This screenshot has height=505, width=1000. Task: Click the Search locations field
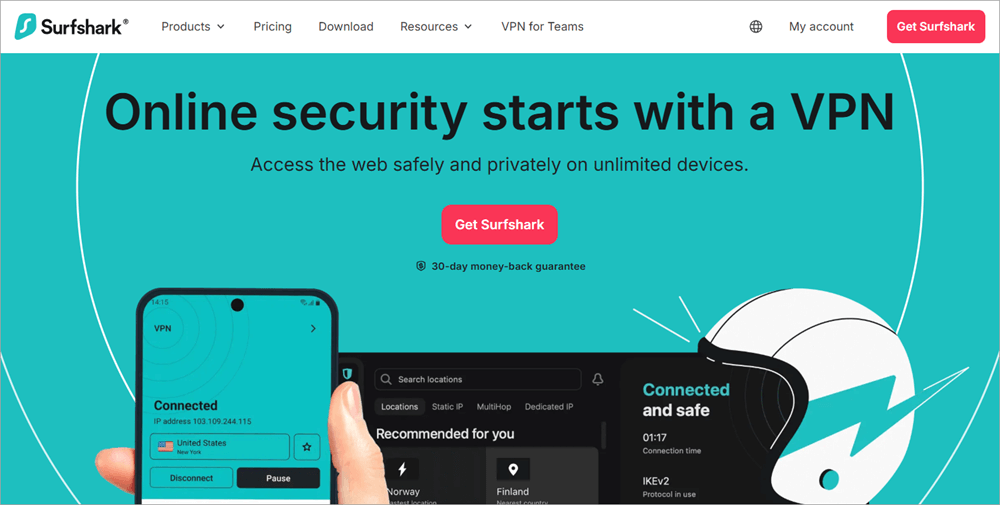point(478,379)
